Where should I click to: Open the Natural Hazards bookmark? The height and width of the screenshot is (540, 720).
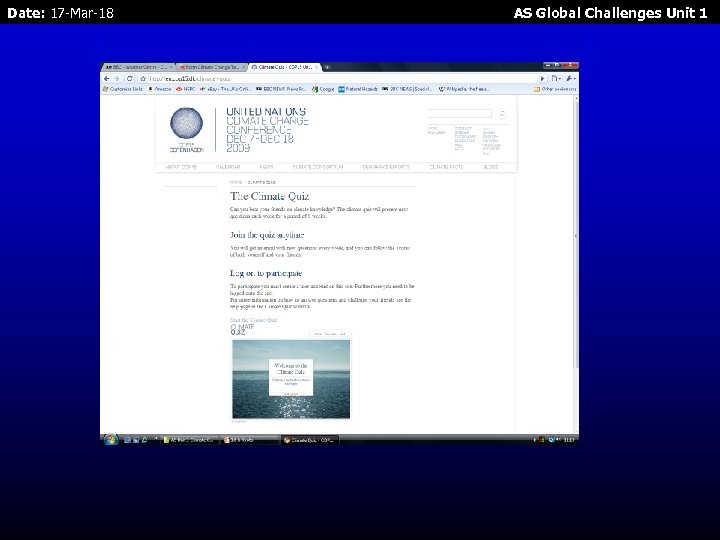(358, 89)
